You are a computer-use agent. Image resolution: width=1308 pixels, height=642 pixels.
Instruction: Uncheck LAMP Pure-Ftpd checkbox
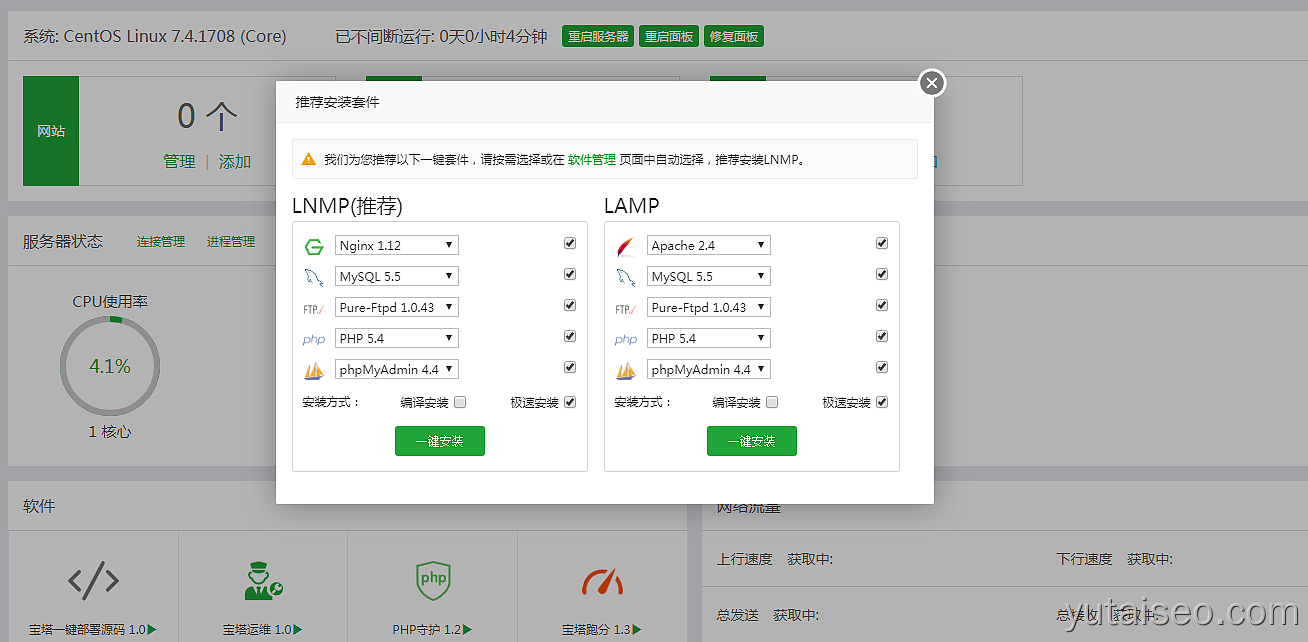tap(882, 305)
